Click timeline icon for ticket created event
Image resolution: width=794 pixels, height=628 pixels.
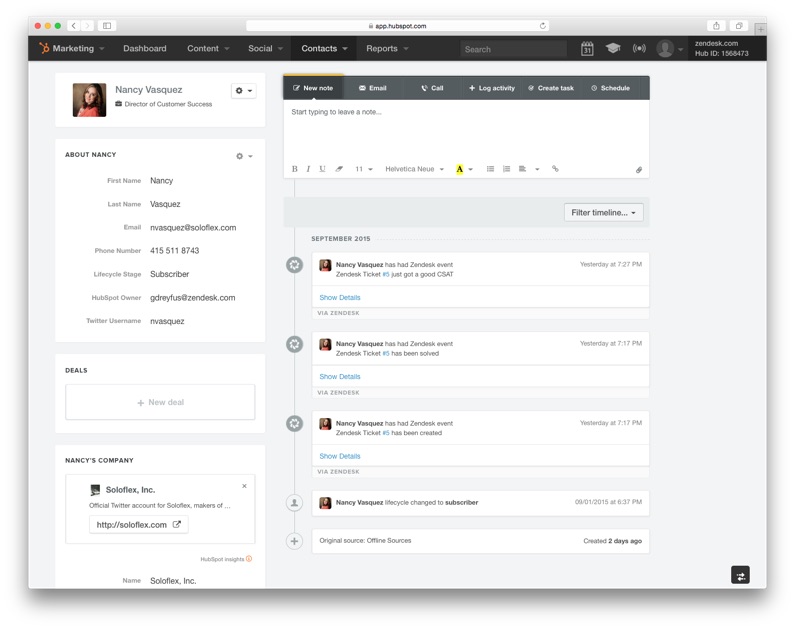[x=294, y=423]
